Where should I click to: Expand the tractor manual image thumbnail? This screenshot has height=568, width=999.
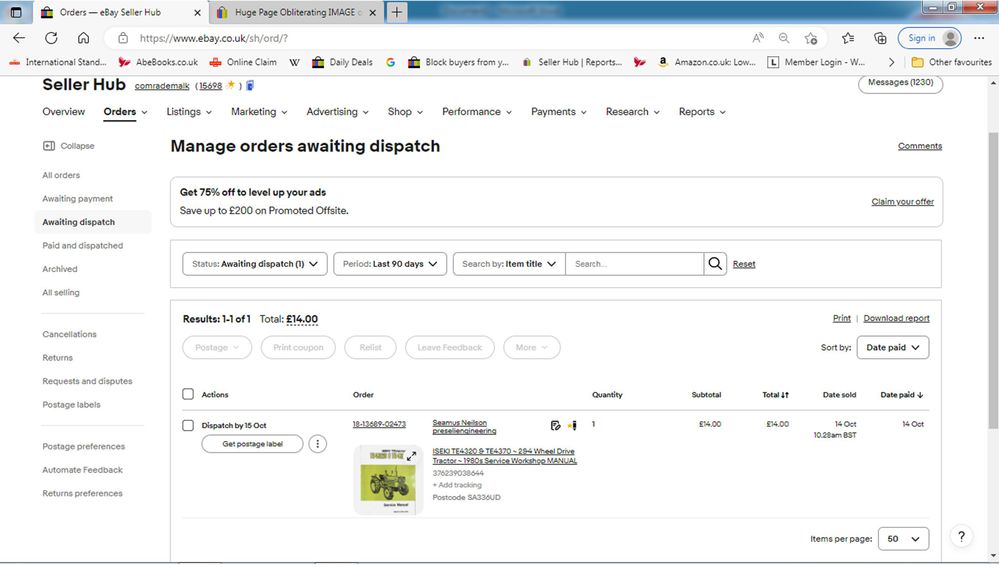point(411,456)
